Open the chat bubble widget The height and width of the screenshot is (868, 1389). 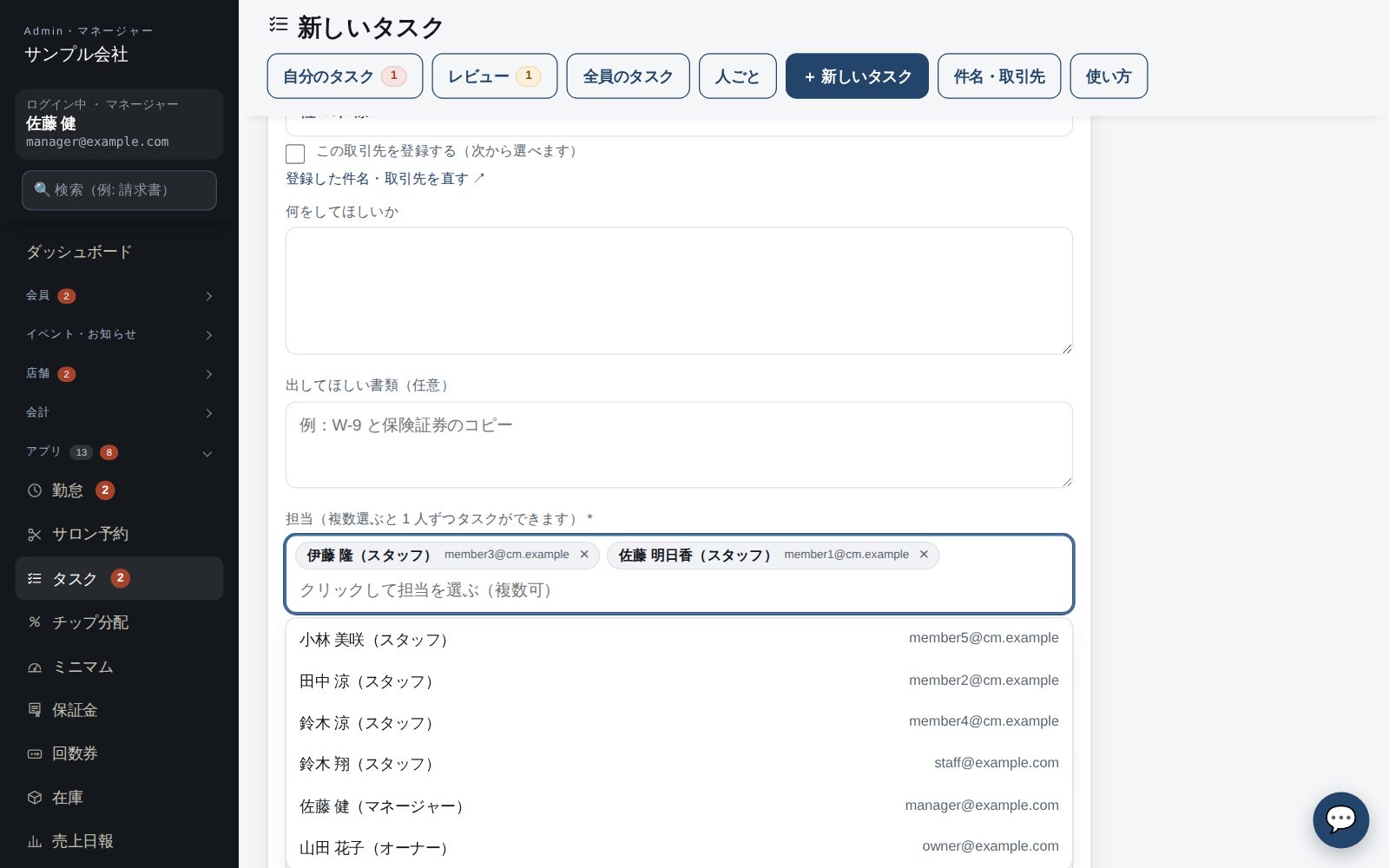[1340, 819]
